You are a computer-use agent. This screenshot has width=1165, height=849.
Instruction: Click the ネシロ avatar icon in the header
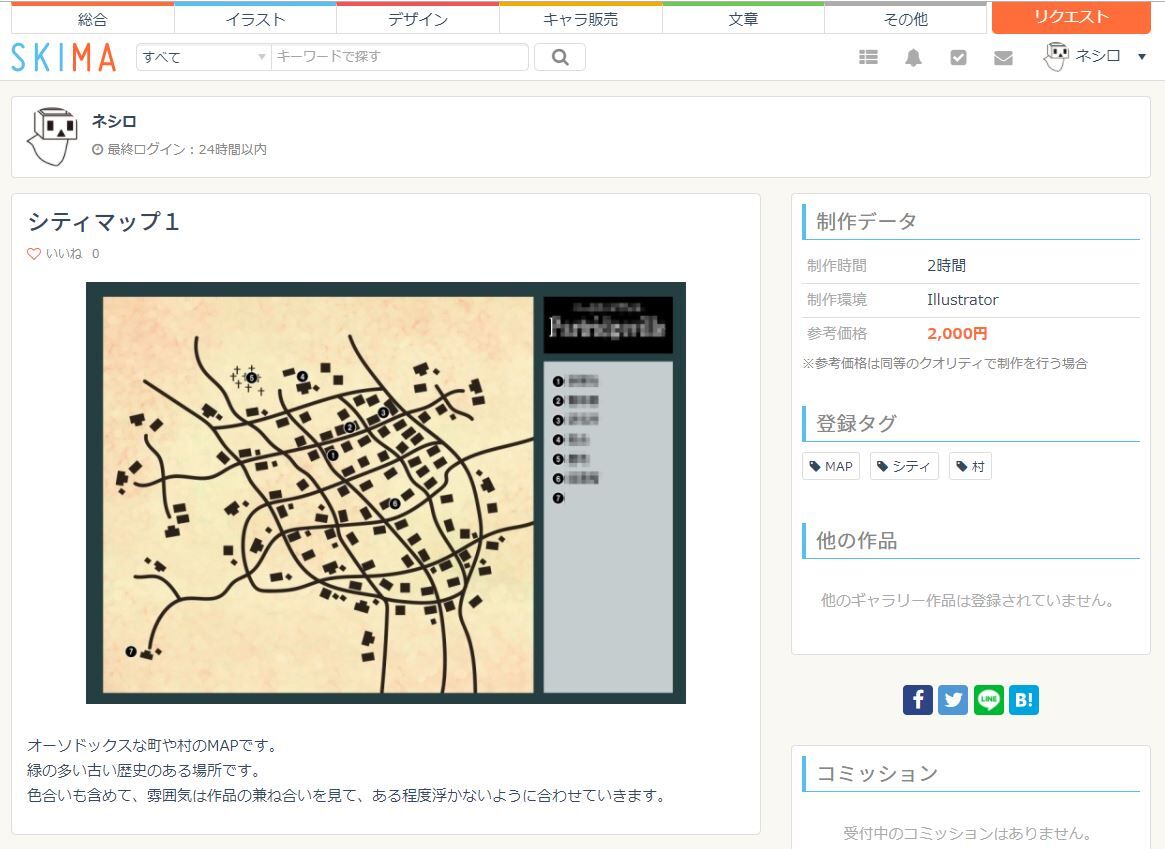1056,57
